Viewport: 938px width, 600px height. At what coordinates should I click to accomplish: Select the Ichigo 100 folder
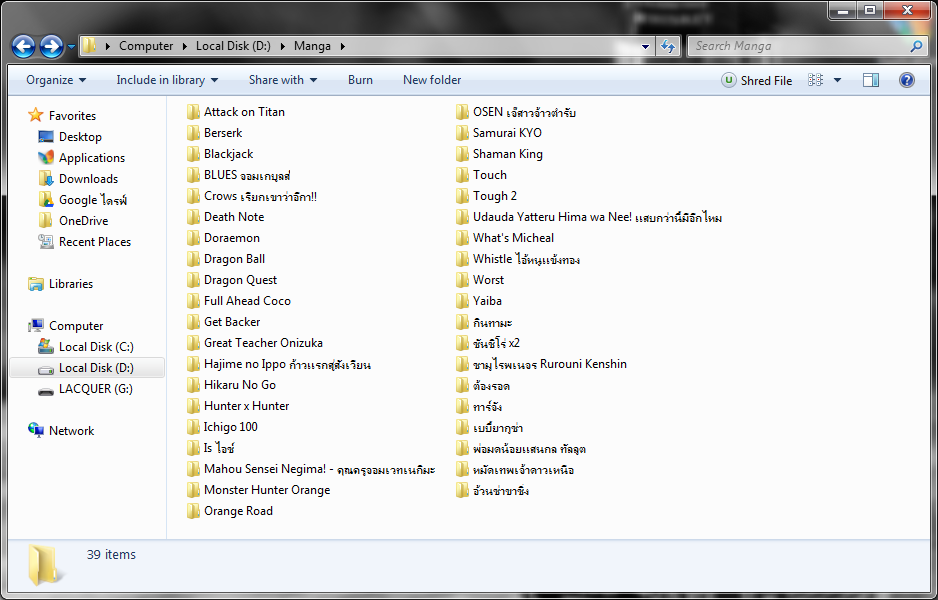coord(222,427)
